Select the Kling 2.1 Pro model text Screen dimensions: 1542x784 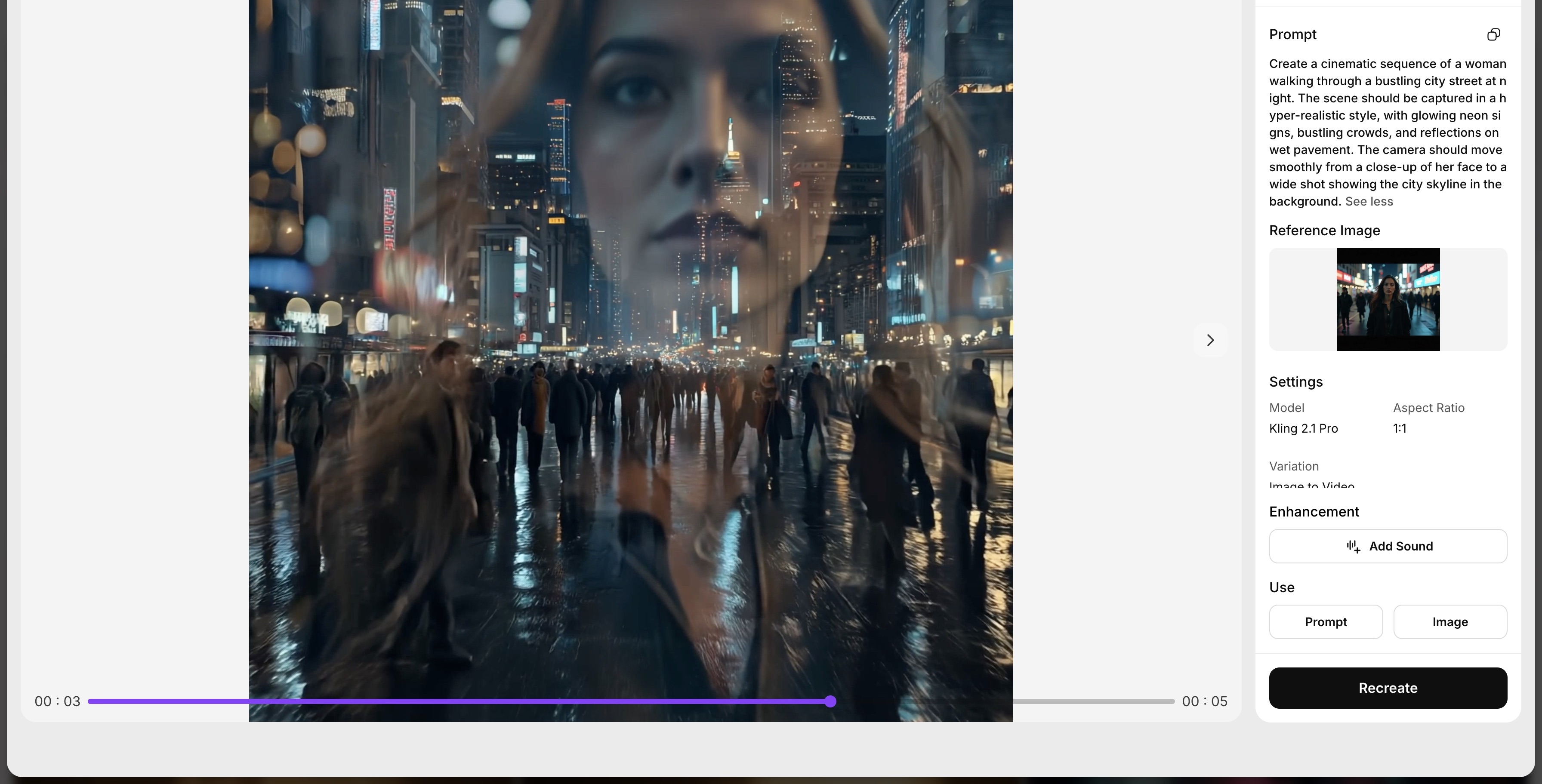(x=1303, y=428)
